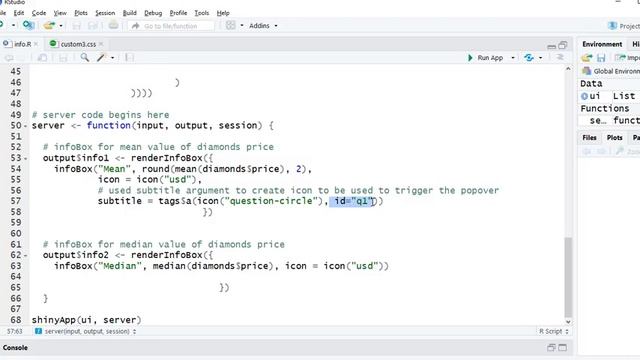Minimize the source editor pane
The height and width of the screenshot is (360, 640).
tap(551, 46)
